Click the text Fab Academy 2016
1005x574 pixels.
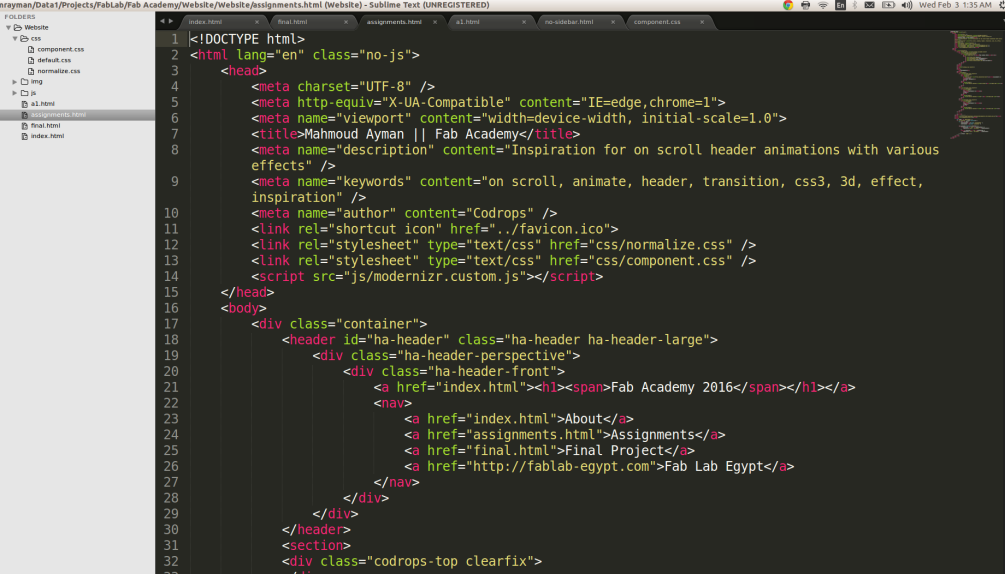[x=672, y=388]
